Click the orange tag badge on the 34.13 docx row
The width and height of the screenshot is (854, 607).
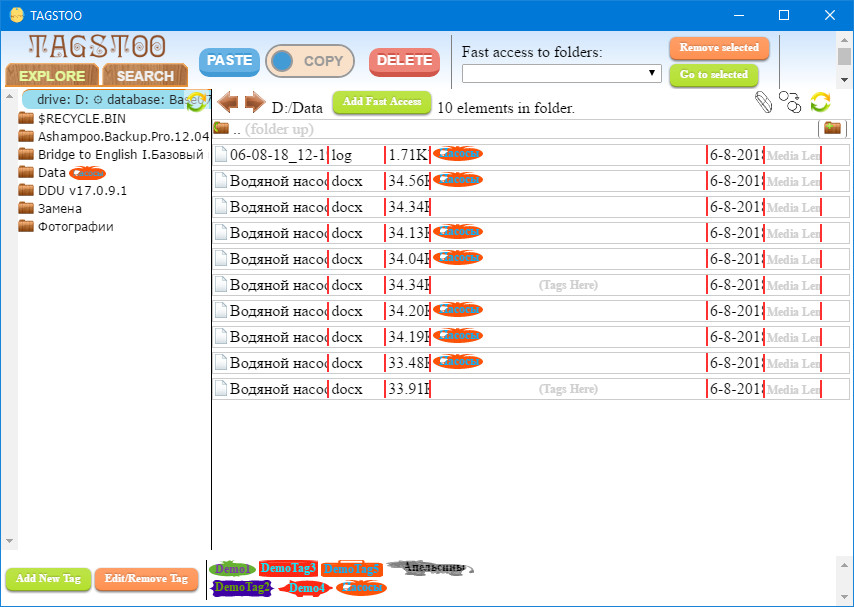point(458,232)
